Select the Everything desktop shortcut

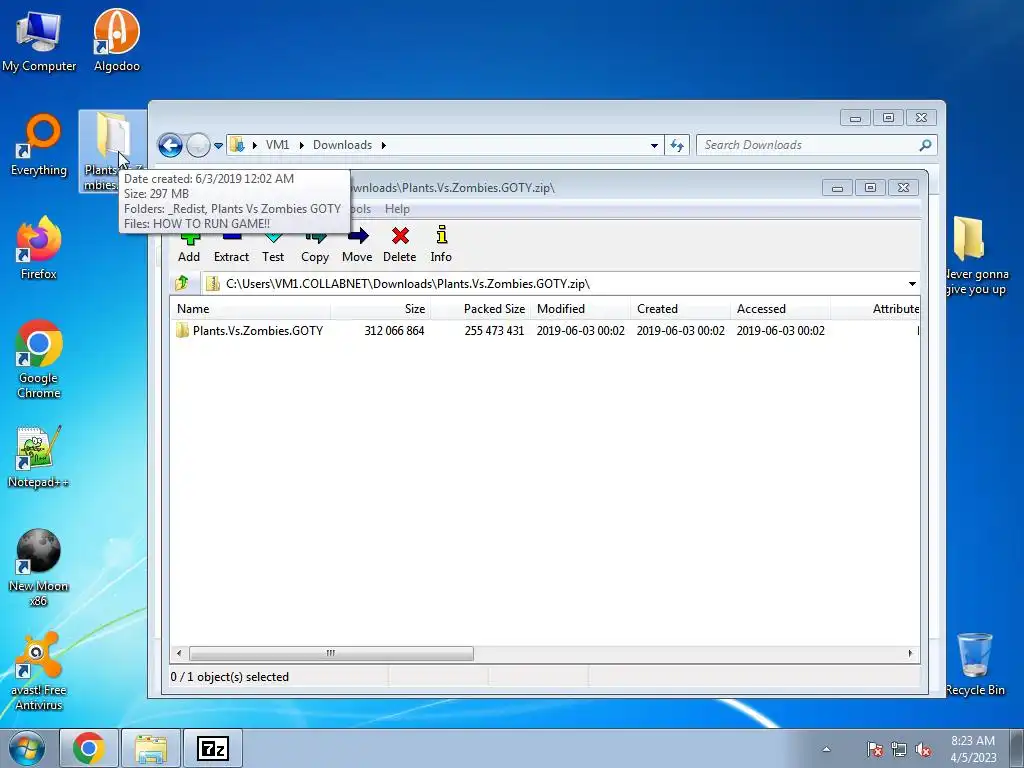(39, 145)
